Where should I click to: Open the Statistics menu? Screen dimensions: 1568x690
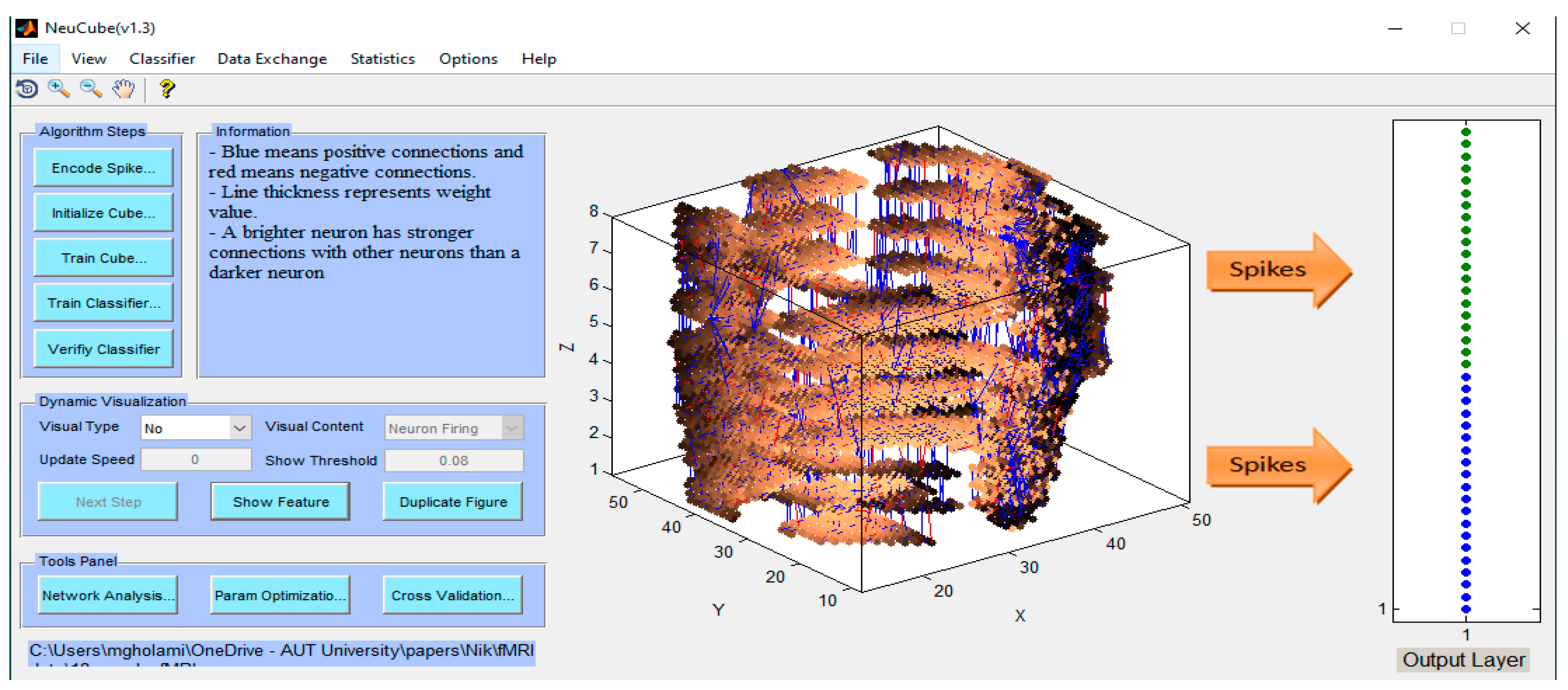coord(382,59)
